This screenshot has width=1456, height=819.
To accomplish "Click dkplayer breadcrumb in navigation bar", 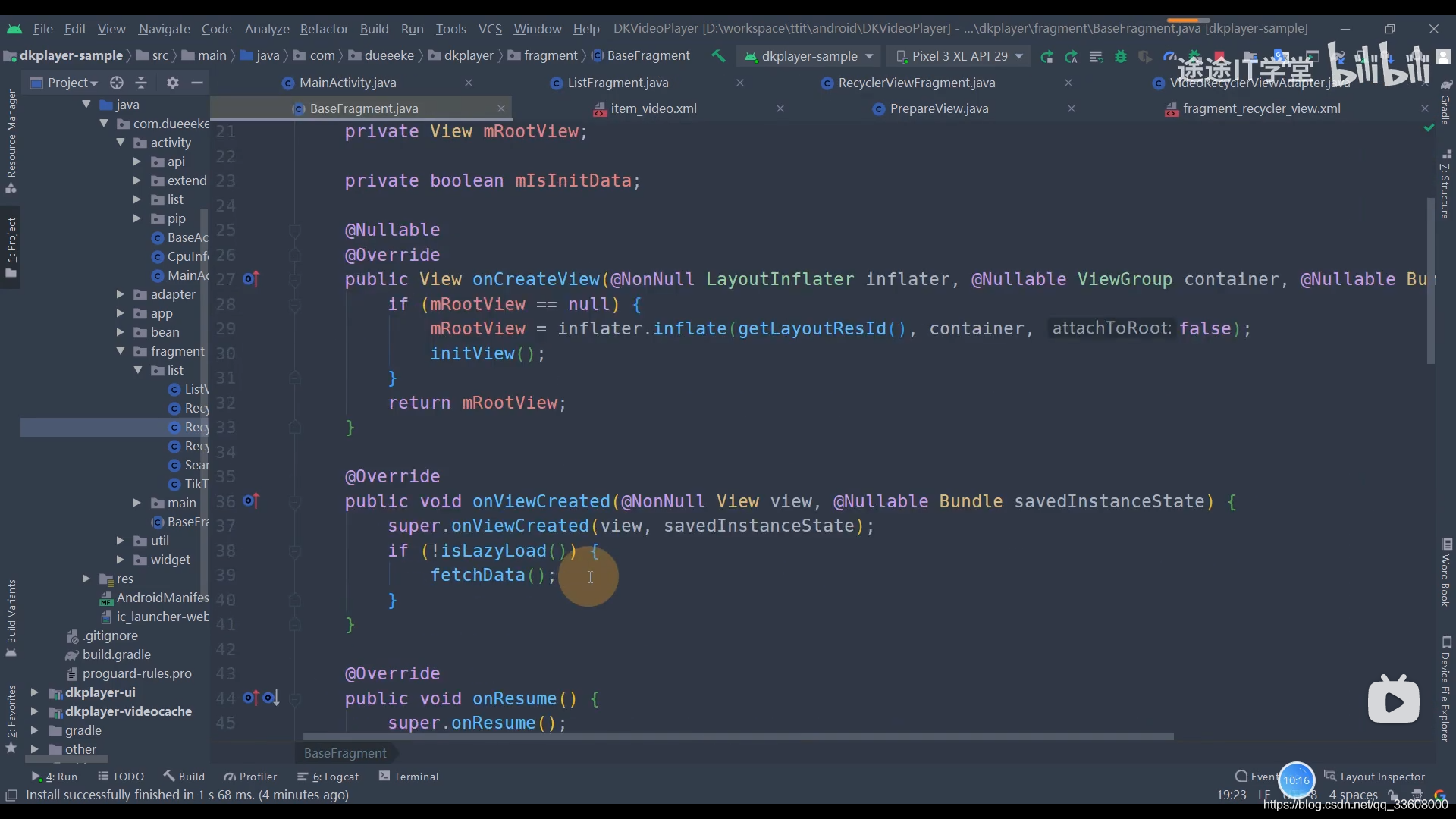I will tap(461, 55).
